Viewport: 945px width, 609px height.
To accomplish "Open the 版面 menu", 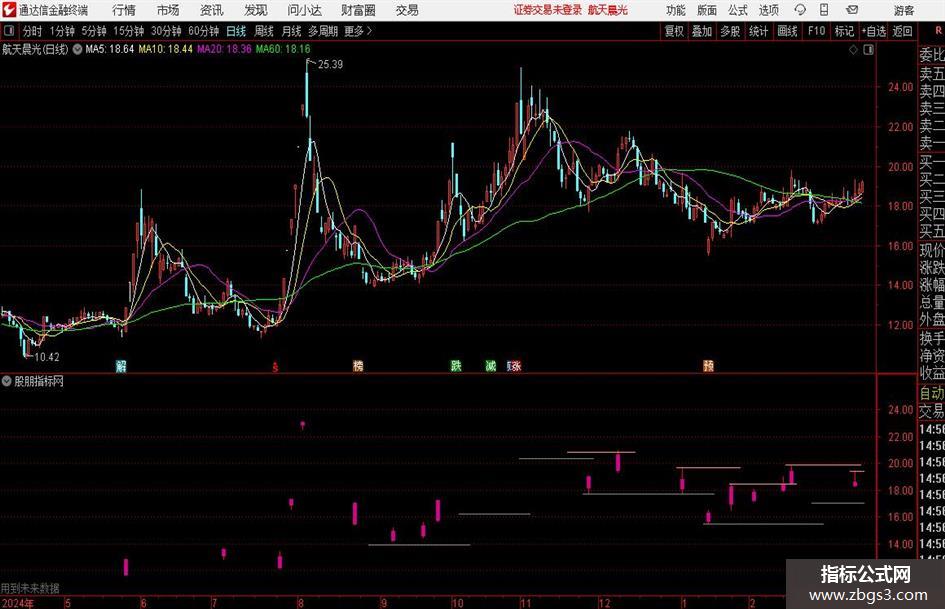I will coord(707,10).
